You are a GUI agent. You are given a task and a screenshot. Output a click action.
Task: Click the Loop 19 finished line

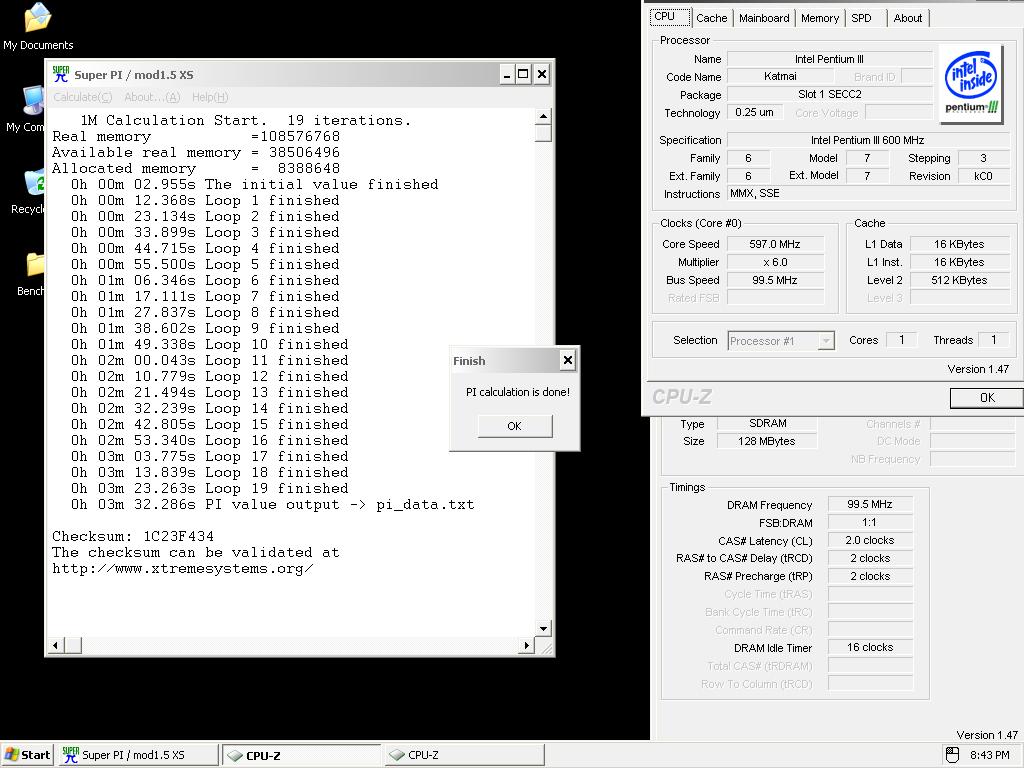[x=210, y=488]
